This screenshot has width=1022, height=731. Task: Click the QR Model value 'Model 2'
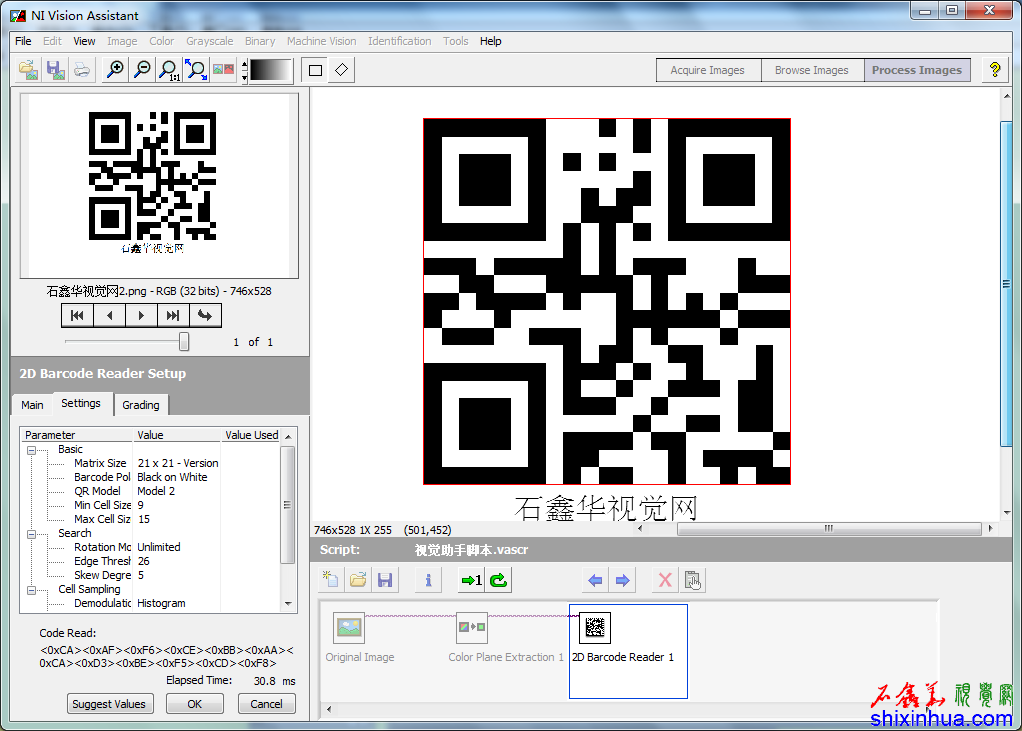156,491
